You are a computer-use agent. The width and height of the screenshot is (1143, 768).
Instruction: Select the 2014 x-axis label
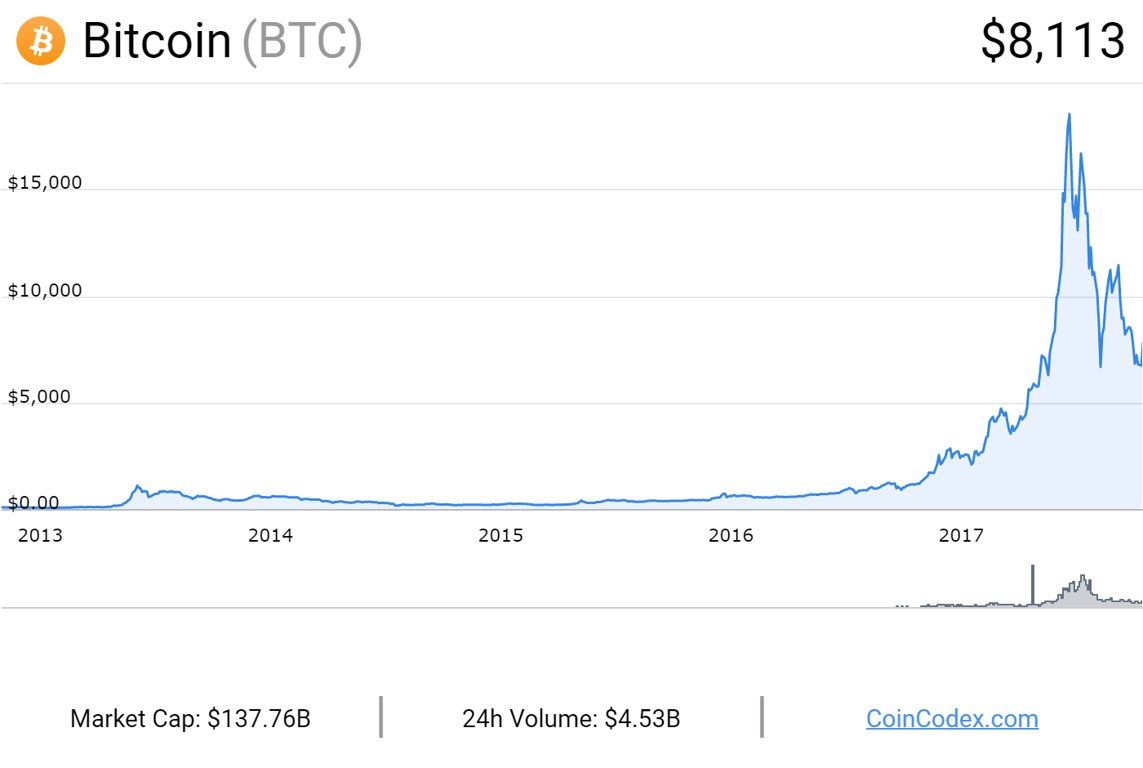[270, 535]
